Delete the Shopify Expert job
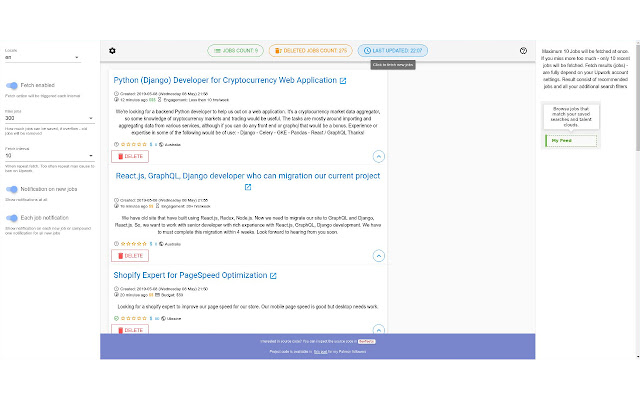Viewport: 640px width, 400px height. click(x=130, y=329)
